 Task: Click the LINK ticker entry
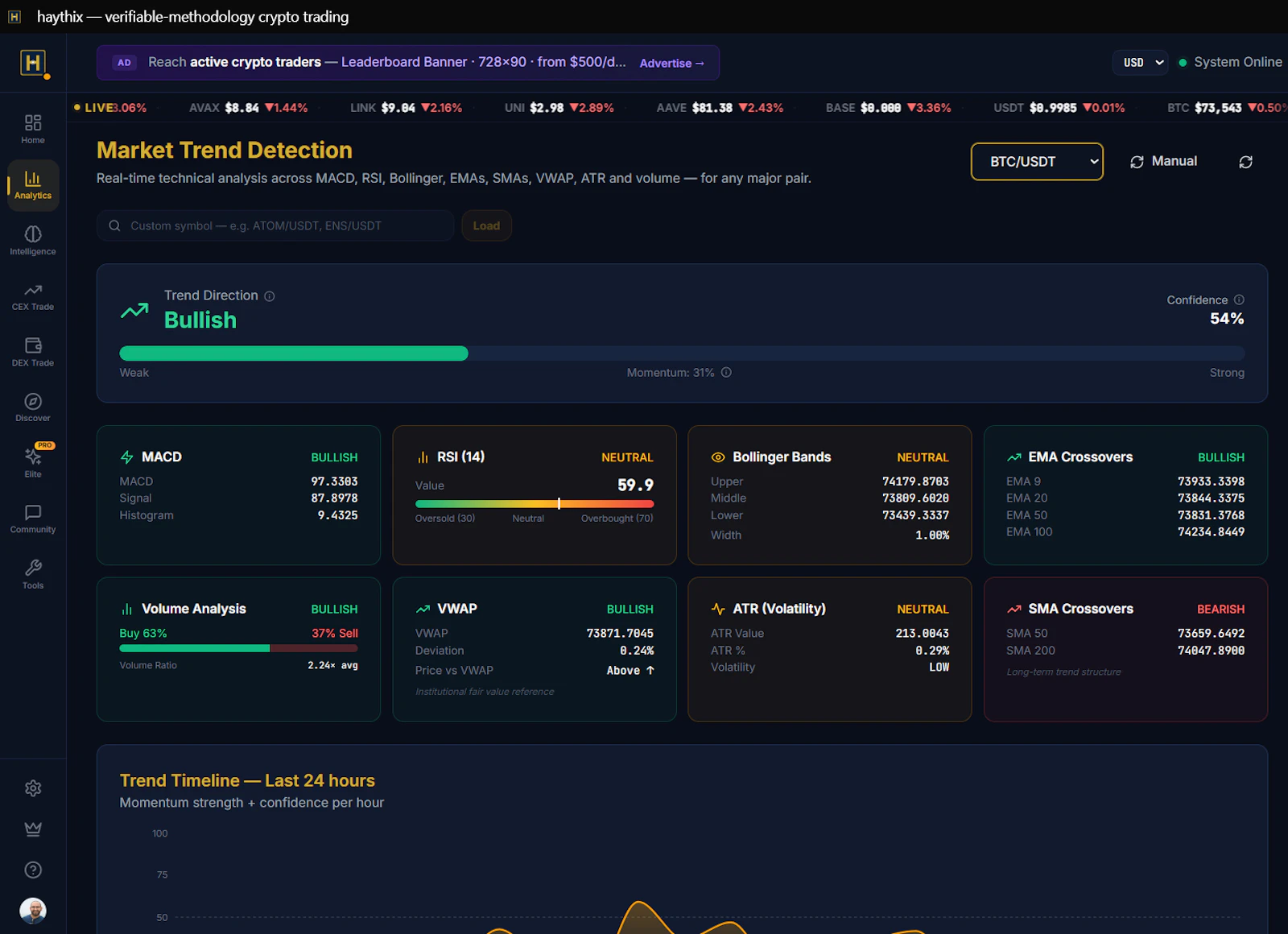tap(406, 108)
